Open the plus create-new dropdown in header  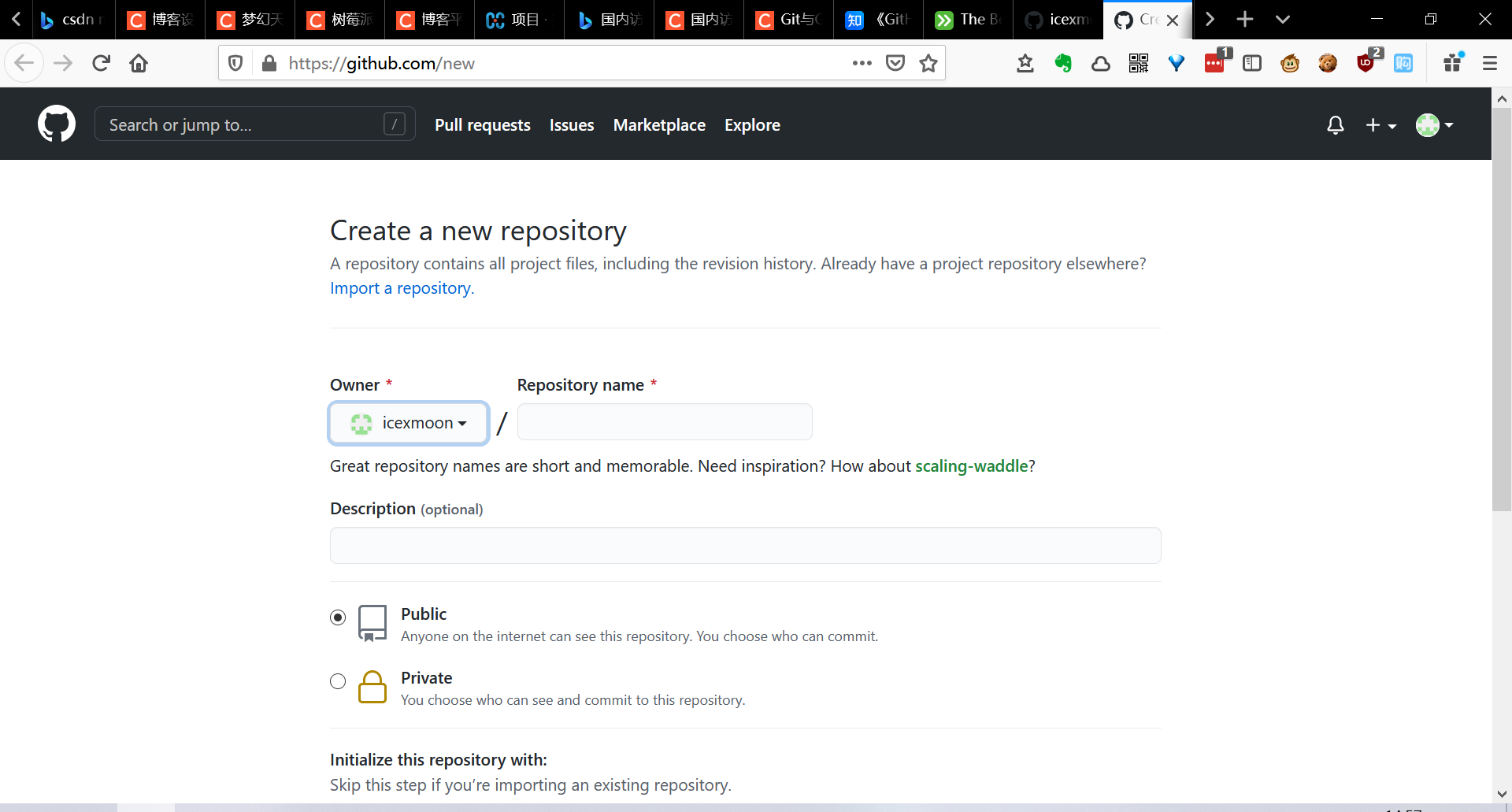coord(1380,125)
